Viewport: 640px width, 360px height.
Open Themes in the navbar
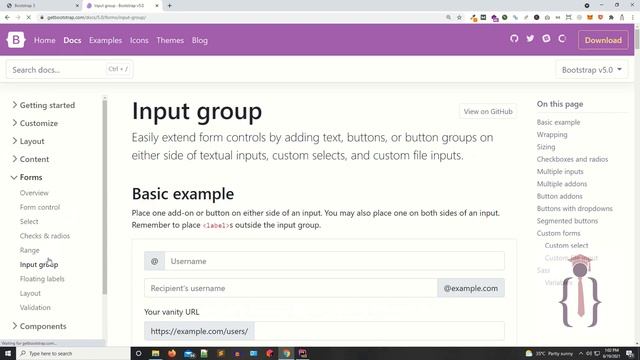(x=170, y=40)
